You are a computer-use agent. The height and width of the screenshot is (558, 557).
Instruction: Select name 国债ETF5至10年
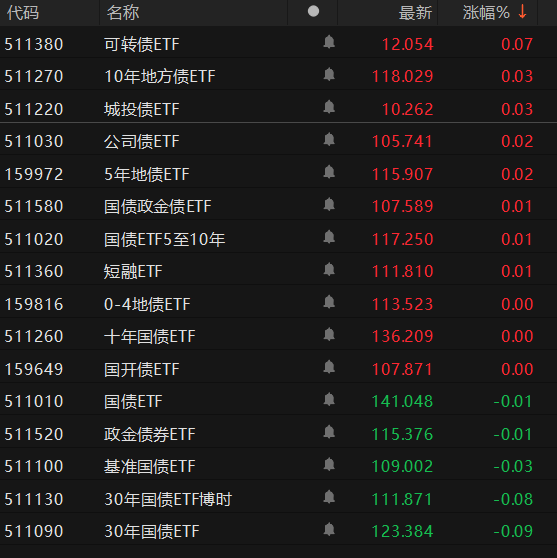click(164, 239)
